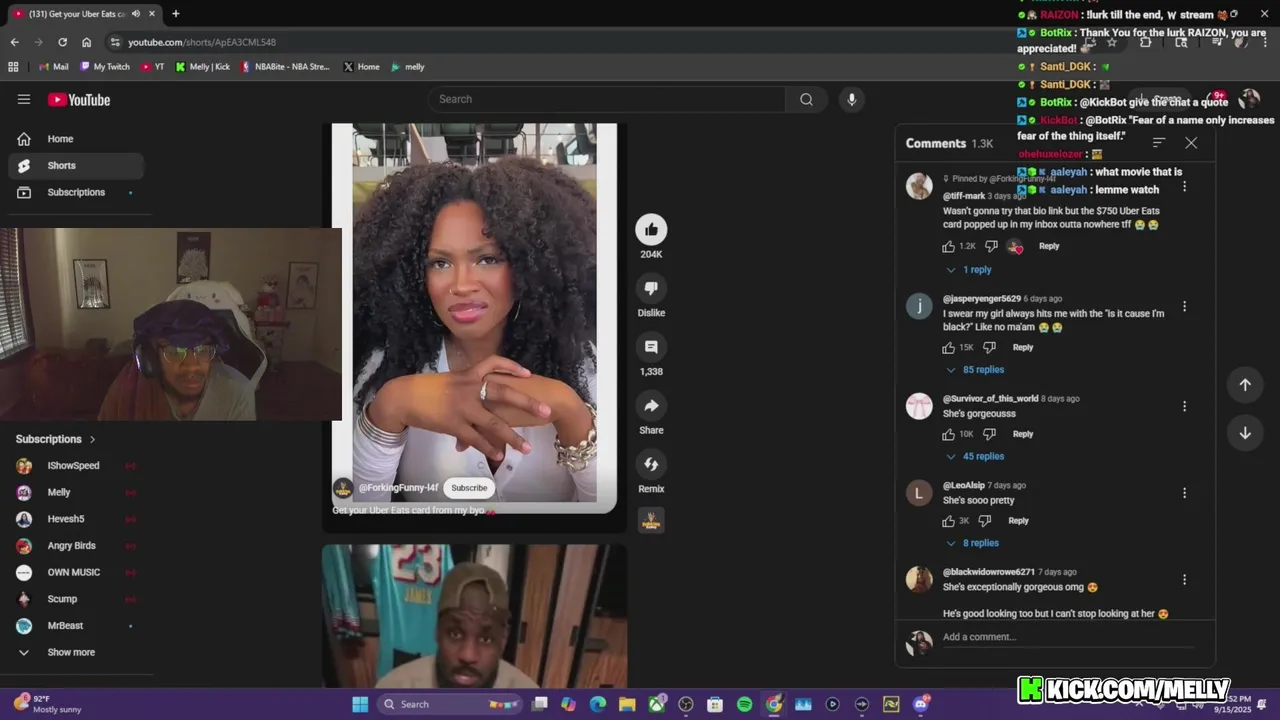Dislike the jasperyenger5629 comment
The width and height of the screenshot is (1280, 720).
[x=989, y=347]
